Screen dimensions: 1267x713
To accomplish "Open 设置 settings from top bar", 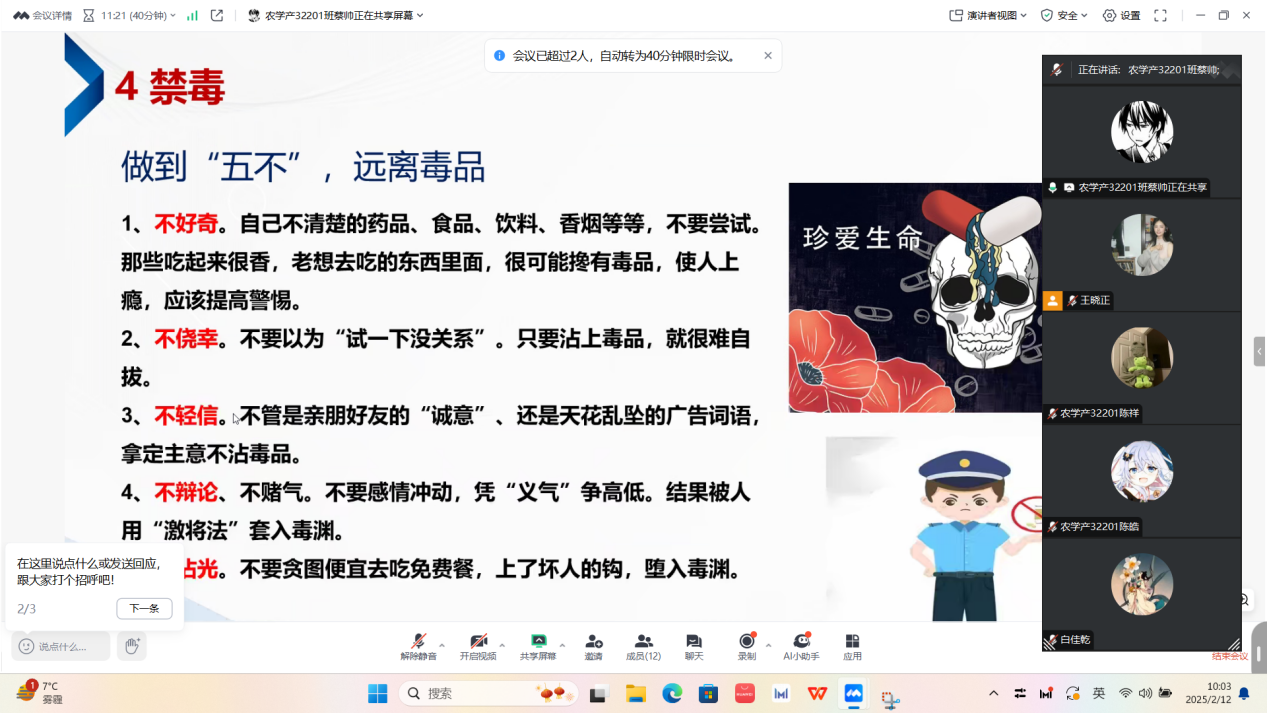I will pyautogui.click(x=1121, y=15).
